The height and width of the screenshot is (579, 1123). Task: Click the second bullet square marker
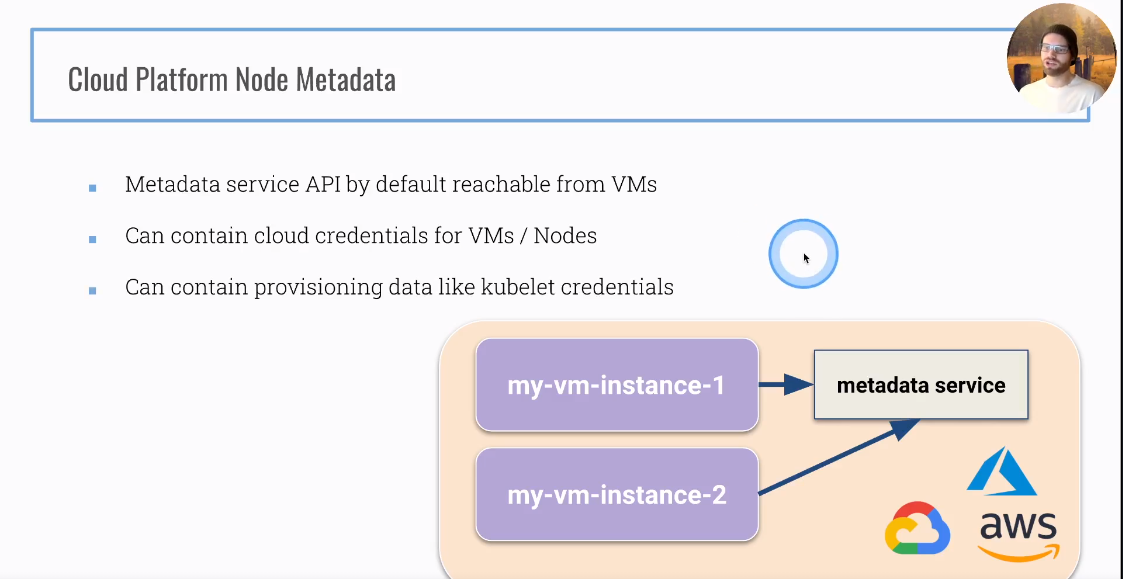(92, 239)
